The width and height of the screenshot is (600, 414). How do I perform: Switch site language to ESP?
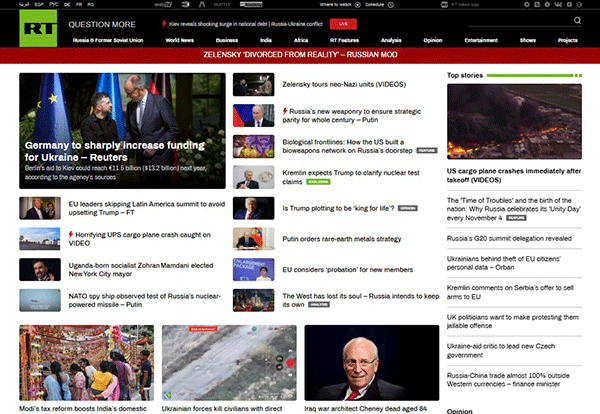(39, 4)
